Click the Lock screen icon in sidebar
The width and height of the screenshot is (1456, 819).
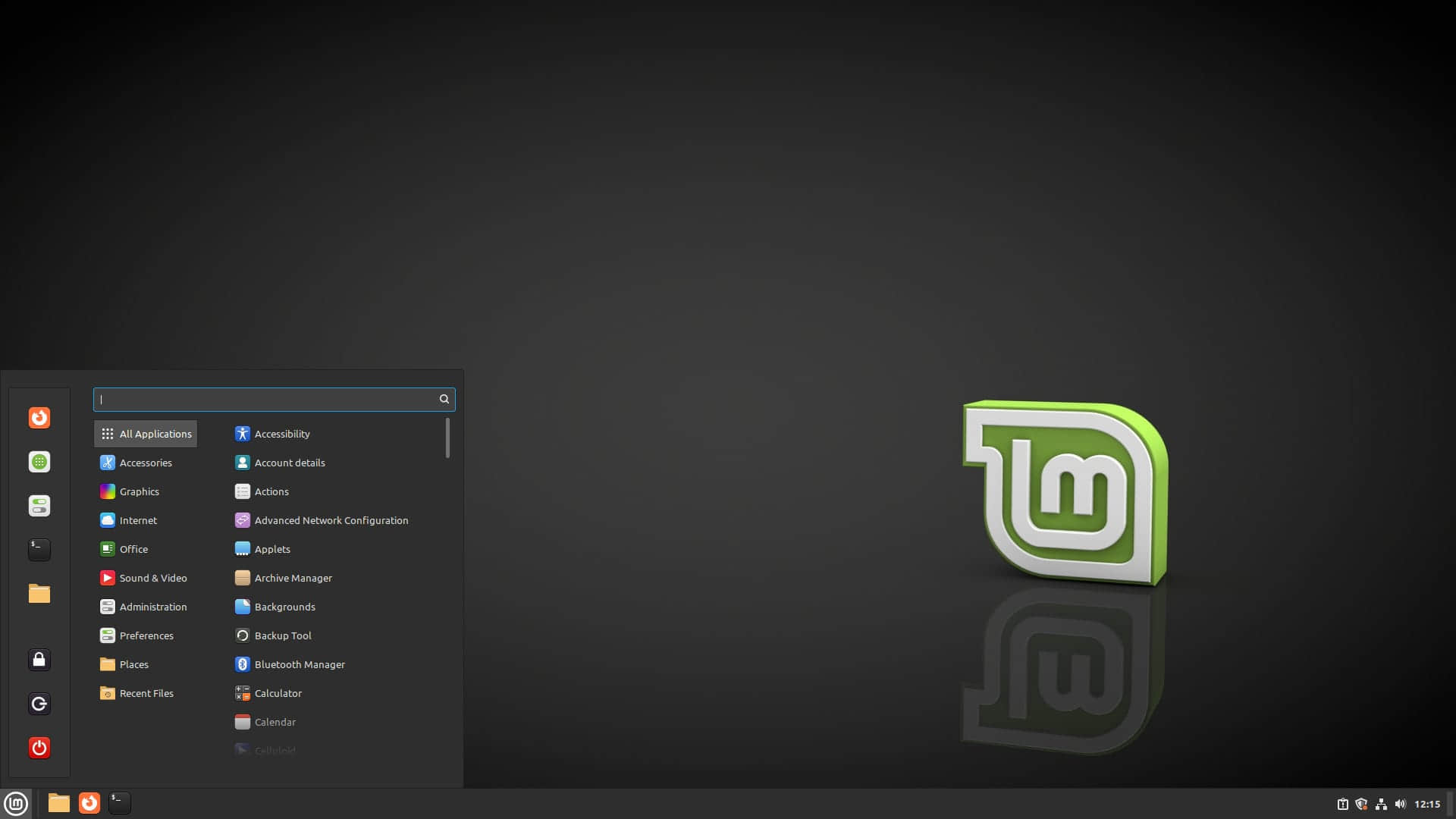[x=38, y=659]
